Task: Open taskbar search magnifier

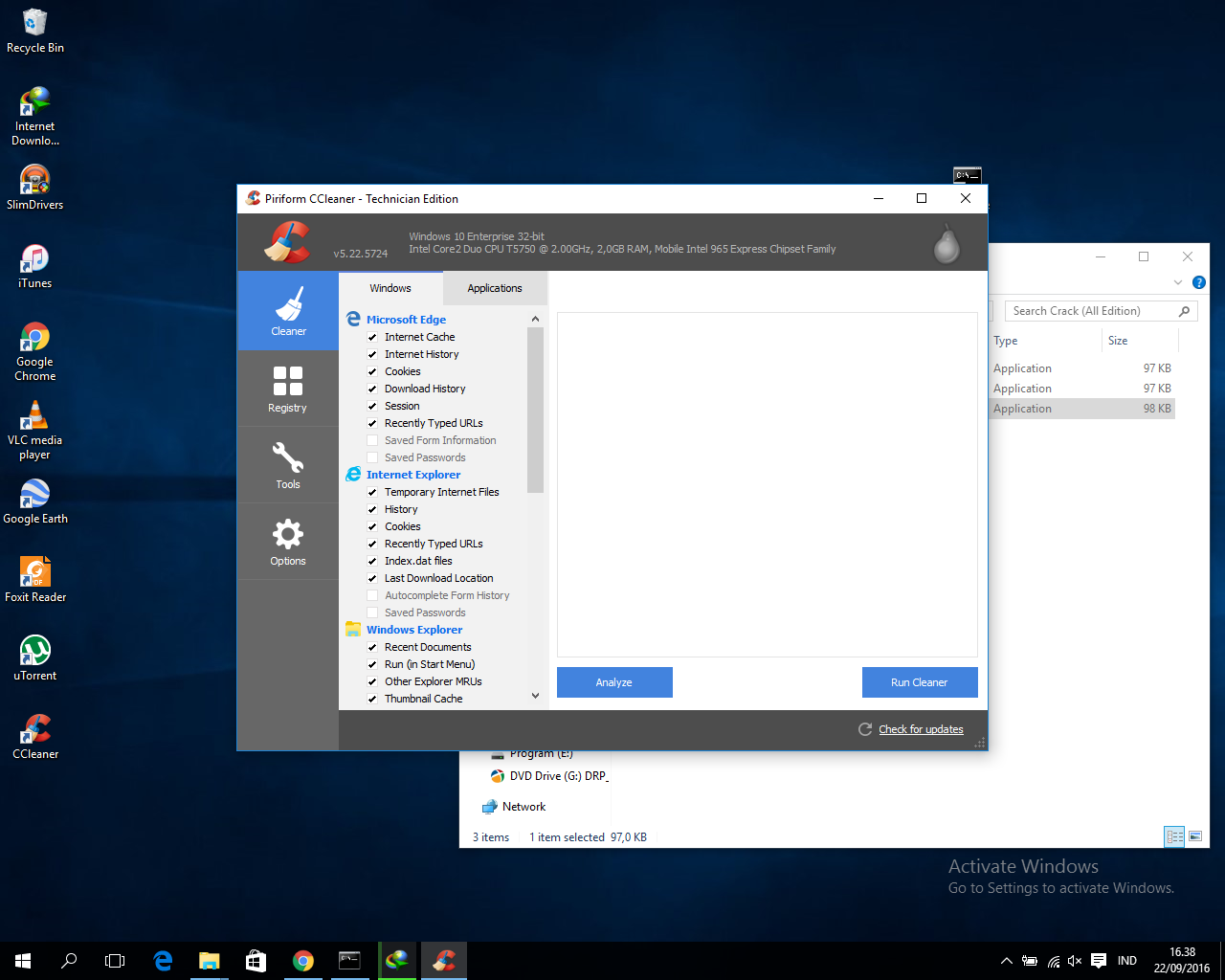Action: coord(69,961)
